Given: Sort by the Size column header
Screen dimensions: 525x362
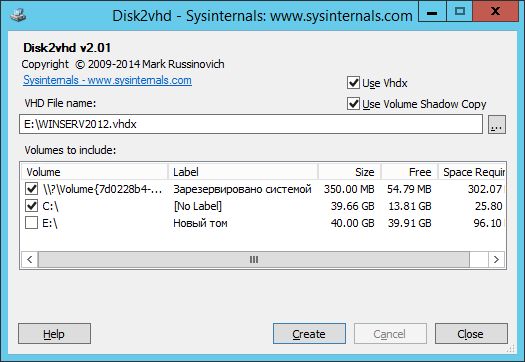Looking at the screenshot, I should click(349, 172).
